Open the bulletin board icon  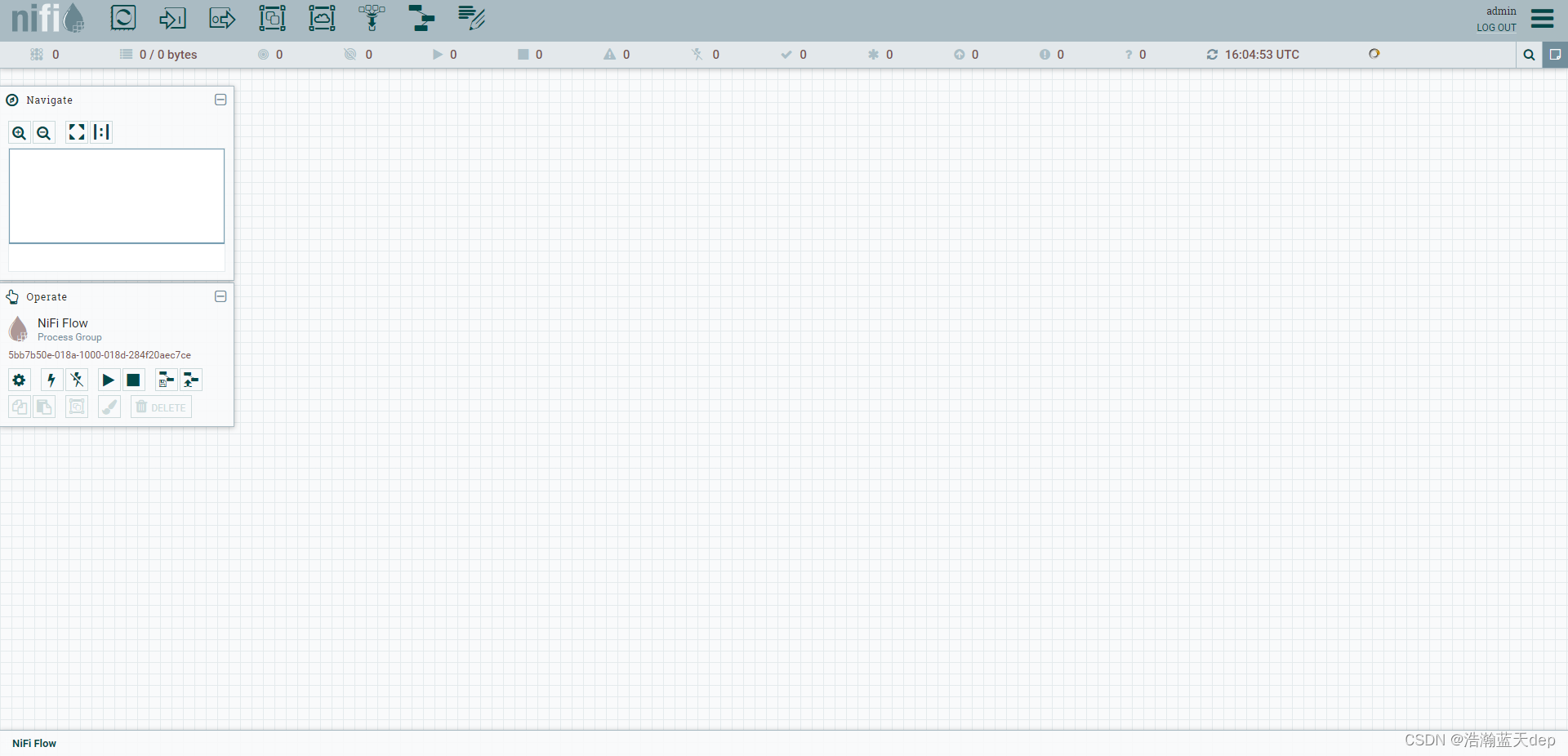1555,55
